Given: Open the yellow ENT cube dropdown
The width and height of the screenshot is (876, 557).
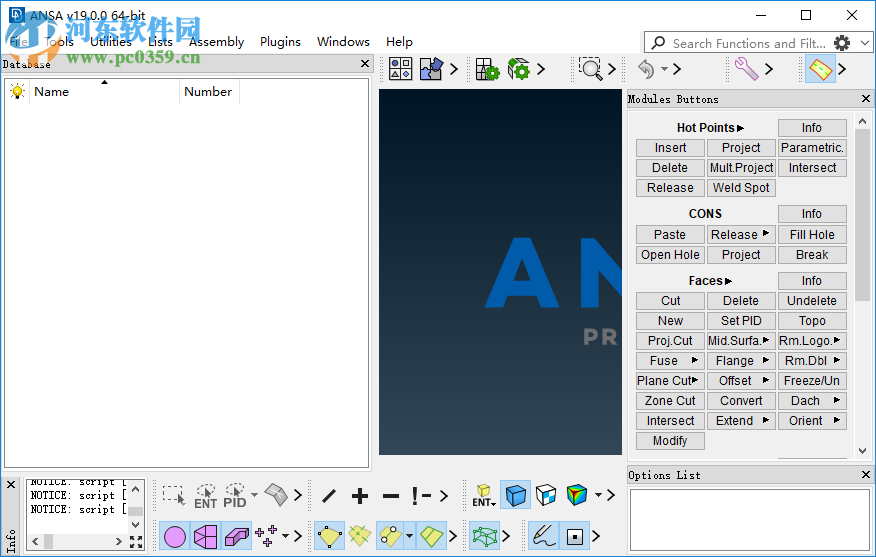Looking at the screenshot, I should click(484, 495).
